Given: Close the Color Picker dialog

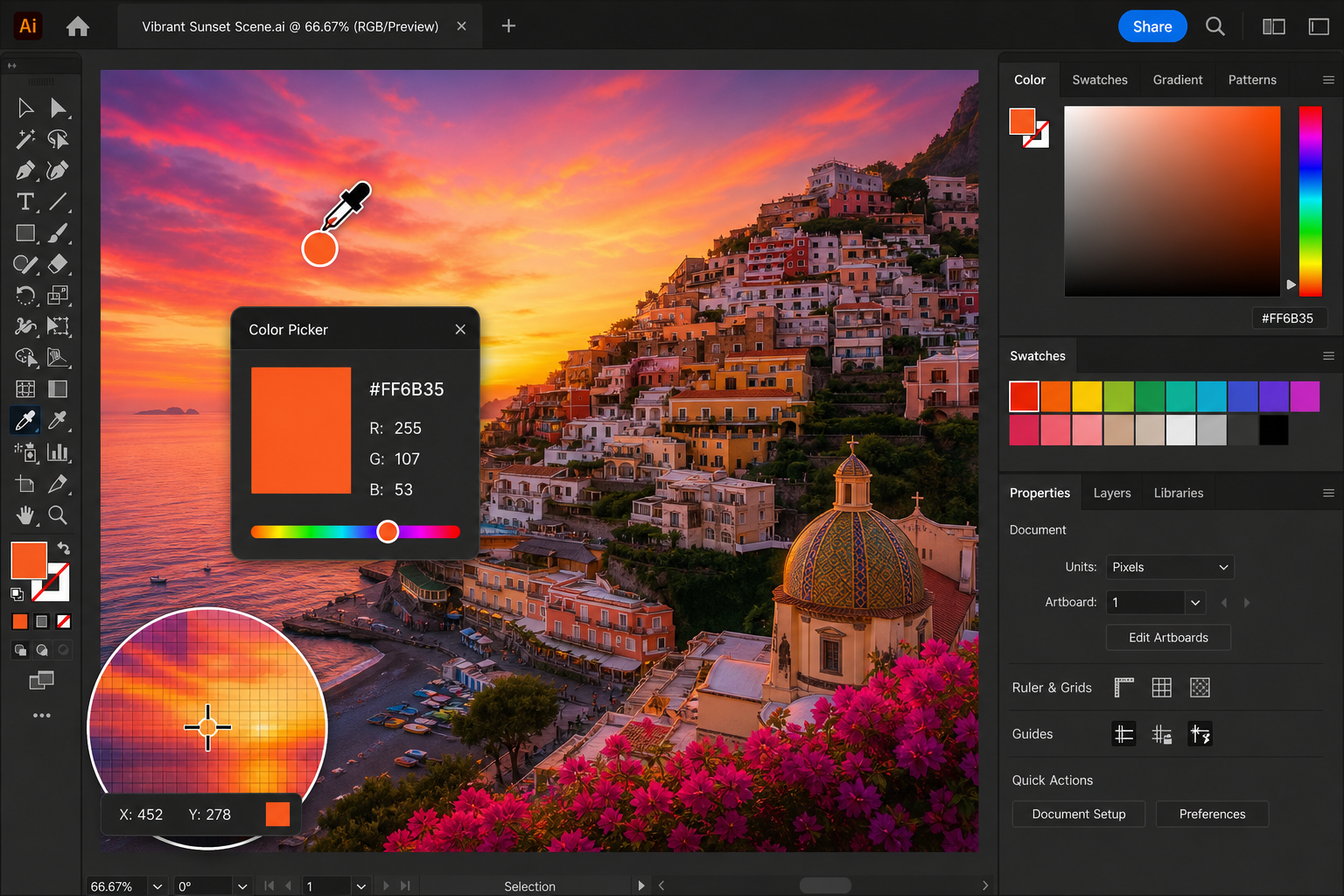Looking at the screenshot, I should [x=460, y=329].
